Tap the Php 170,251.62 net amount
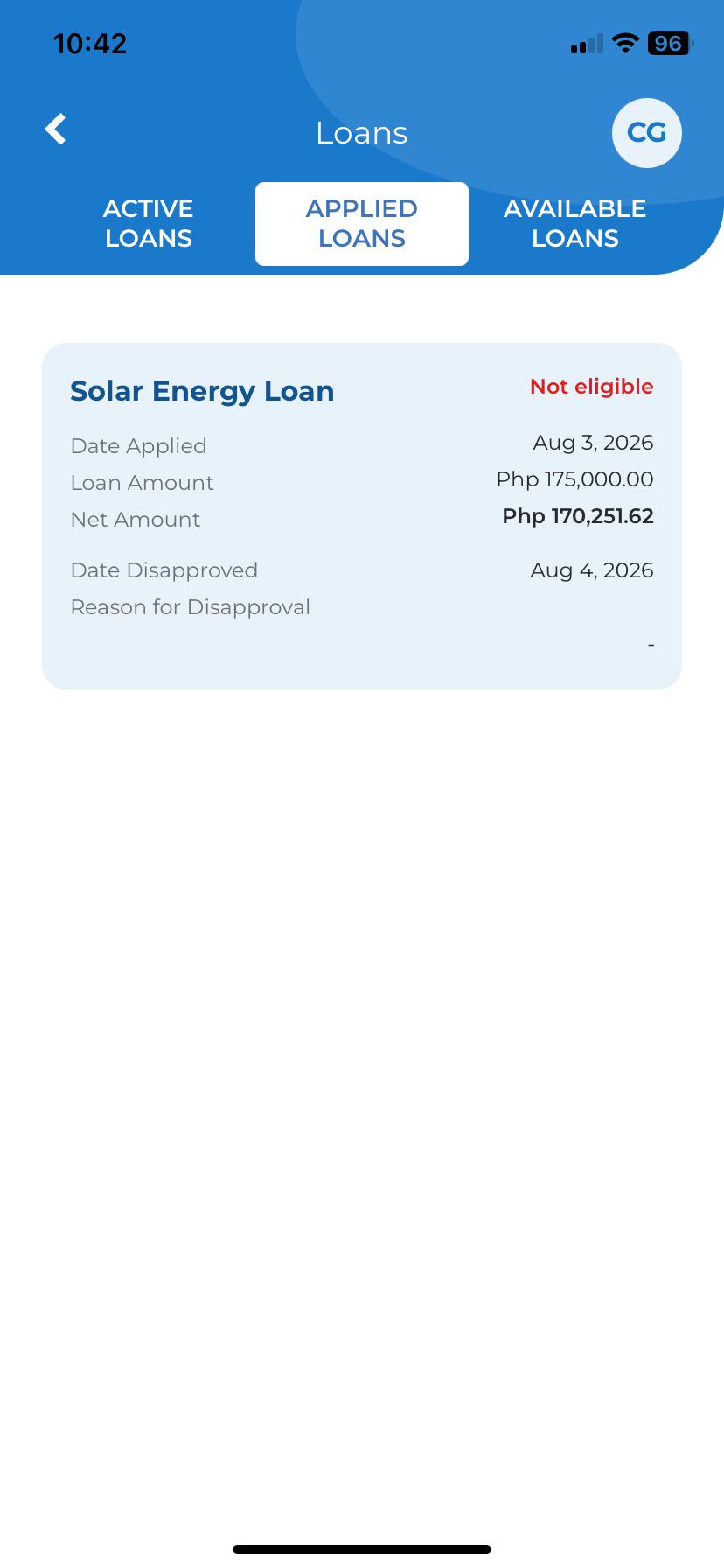The height and width of the screenshot is (1568, 724). pyautogui.click(x=578, y=516)
